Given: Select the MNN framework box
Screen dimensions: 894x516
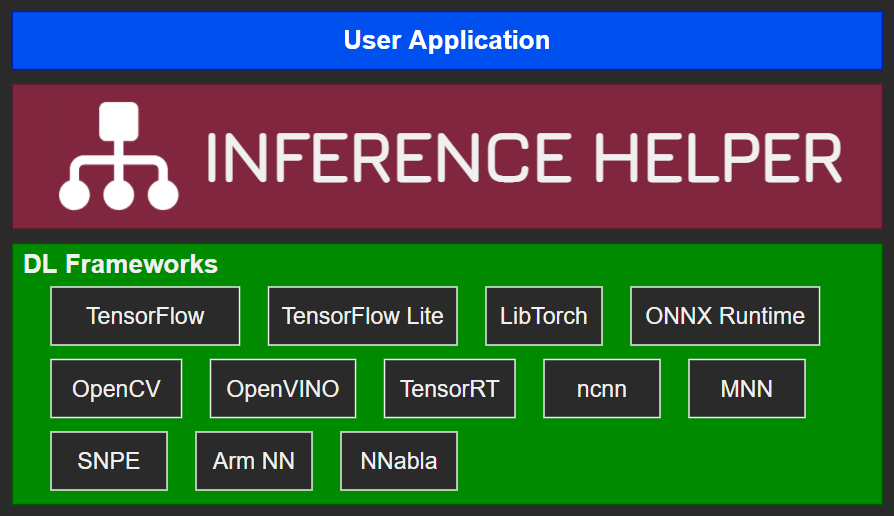Looking at the screenshot, I should coord(747,388).
